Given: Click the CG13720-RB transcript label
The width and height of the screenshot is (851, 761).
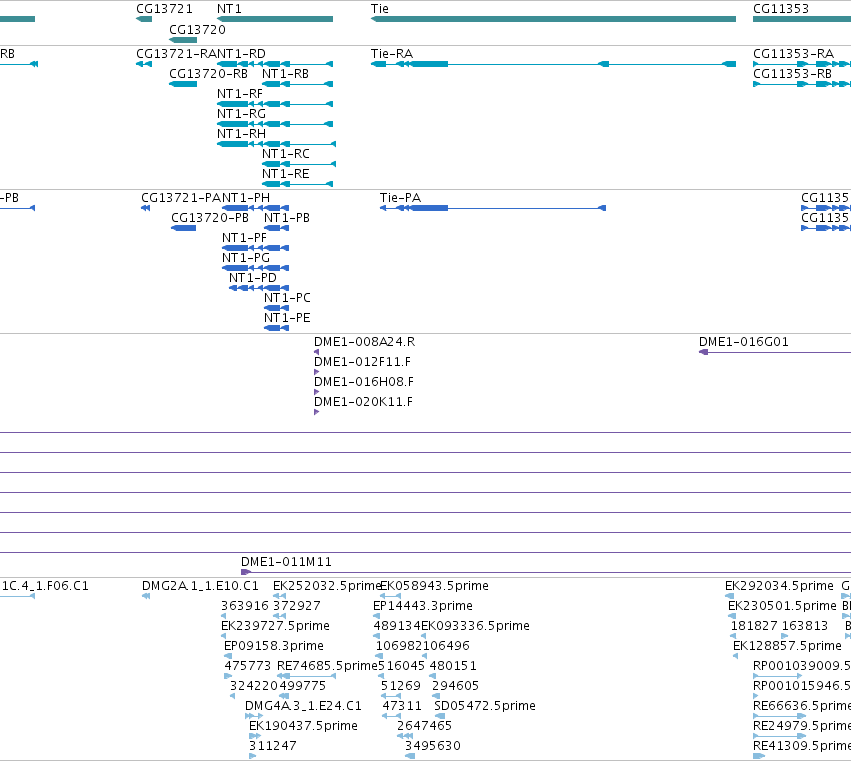Looking at the screenshot, I should (x=208, y=74).
